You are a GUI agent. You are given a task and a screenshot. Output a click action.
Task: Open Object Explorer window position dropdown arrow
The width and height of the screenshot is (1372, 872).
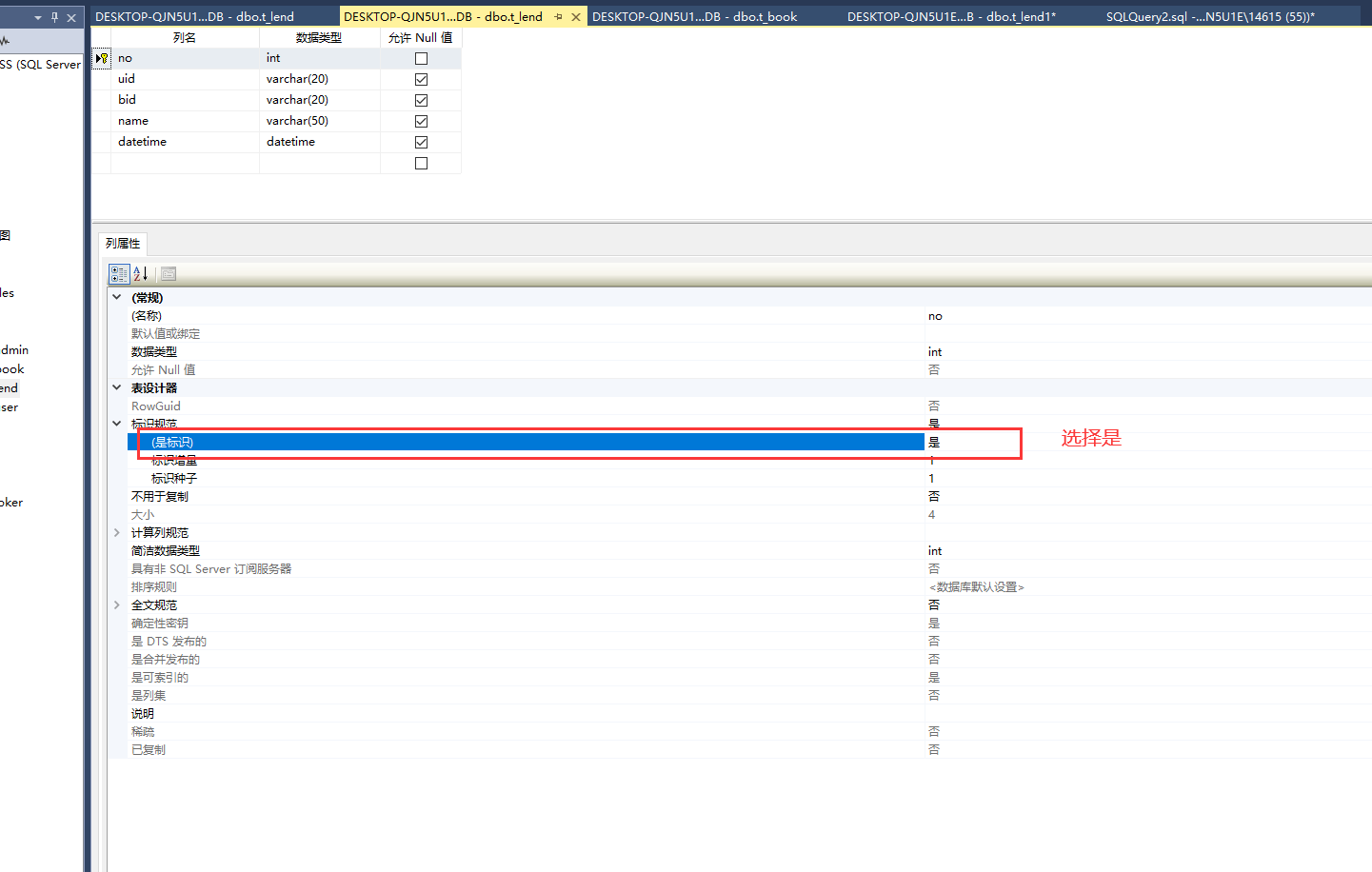click(x=38, y=17)
